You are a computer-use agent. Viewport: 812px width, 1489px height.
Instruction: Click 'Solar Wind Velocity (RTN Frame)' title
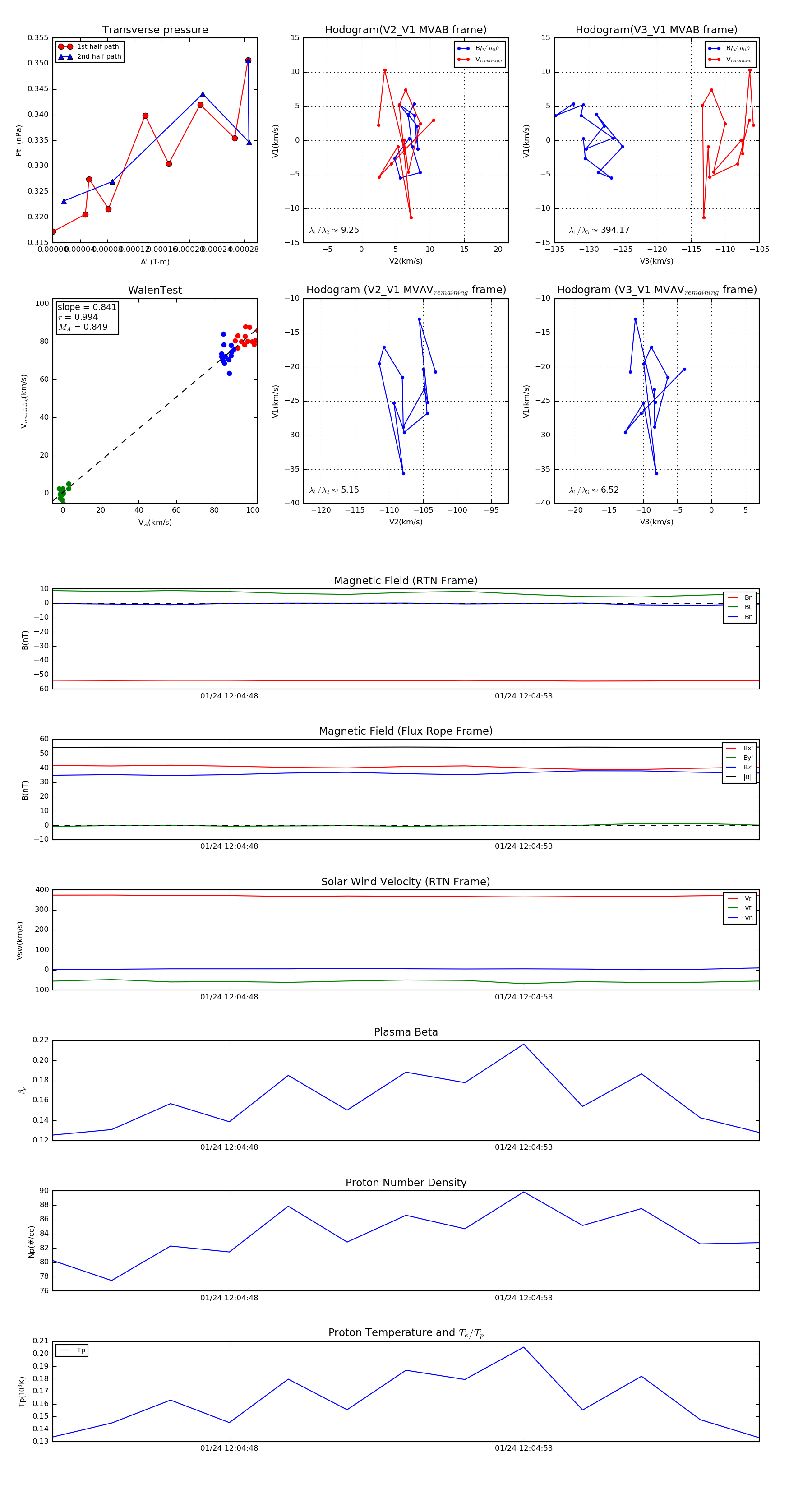pos(406,882)
